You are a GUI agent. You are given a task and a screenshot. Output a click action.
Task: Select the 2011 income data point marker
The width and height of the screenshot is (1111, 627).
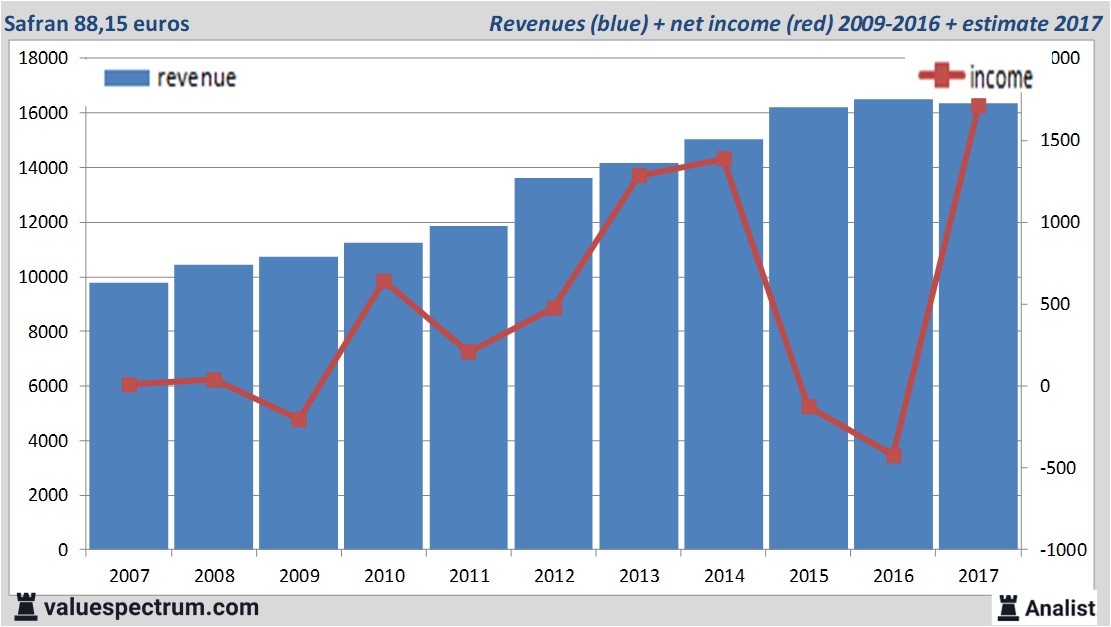point(469,352)
